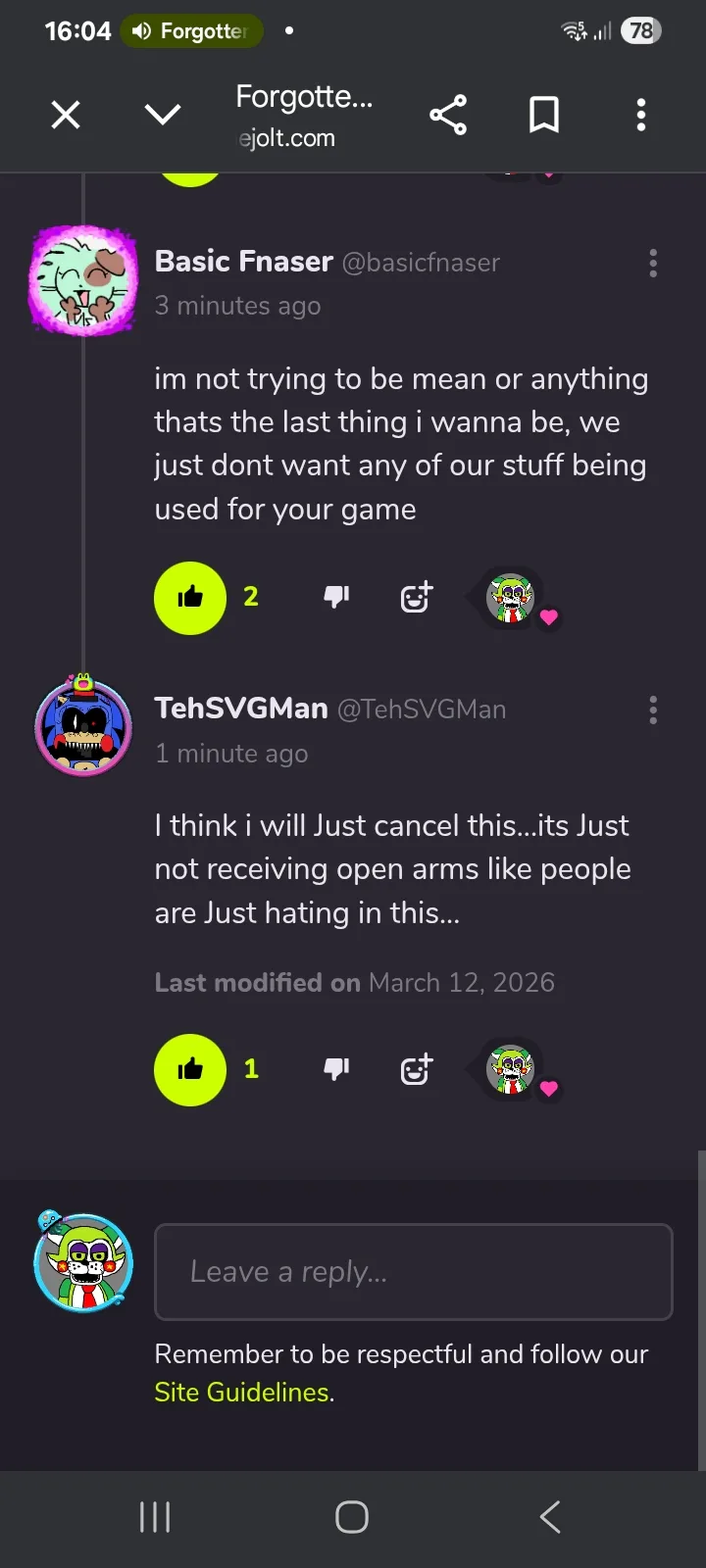
Task: Bookmark this page with the bookmark icon
Action: (x=544, y=116)
